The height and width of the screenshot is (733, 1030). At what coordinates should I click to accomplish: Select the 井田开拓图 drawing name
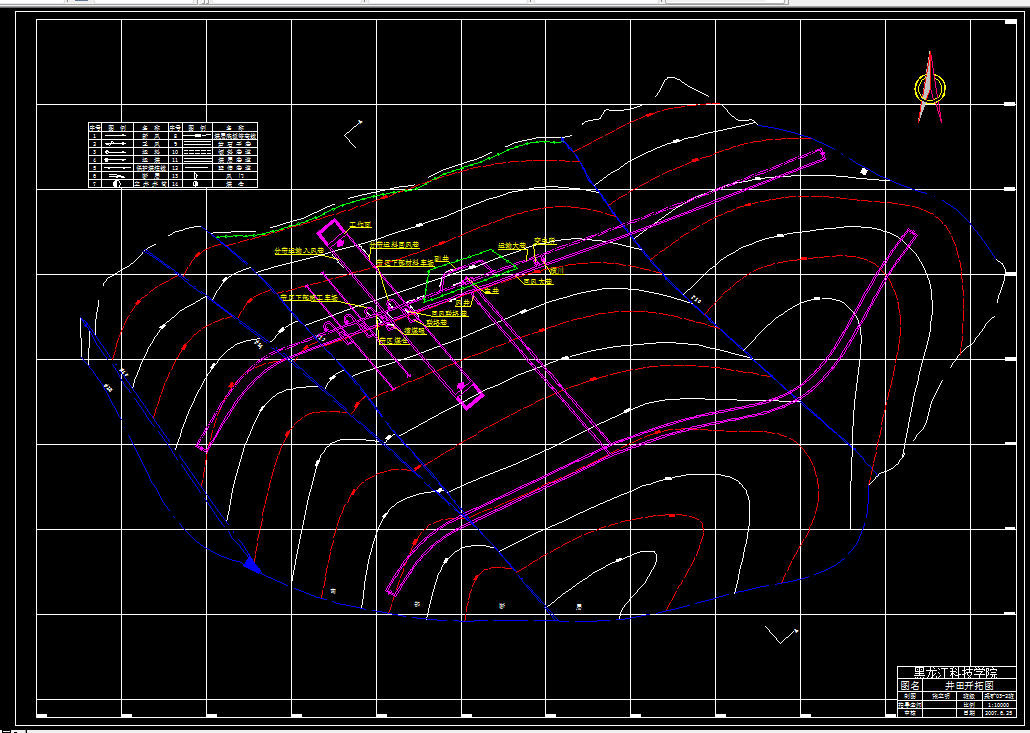click(969, 685)
